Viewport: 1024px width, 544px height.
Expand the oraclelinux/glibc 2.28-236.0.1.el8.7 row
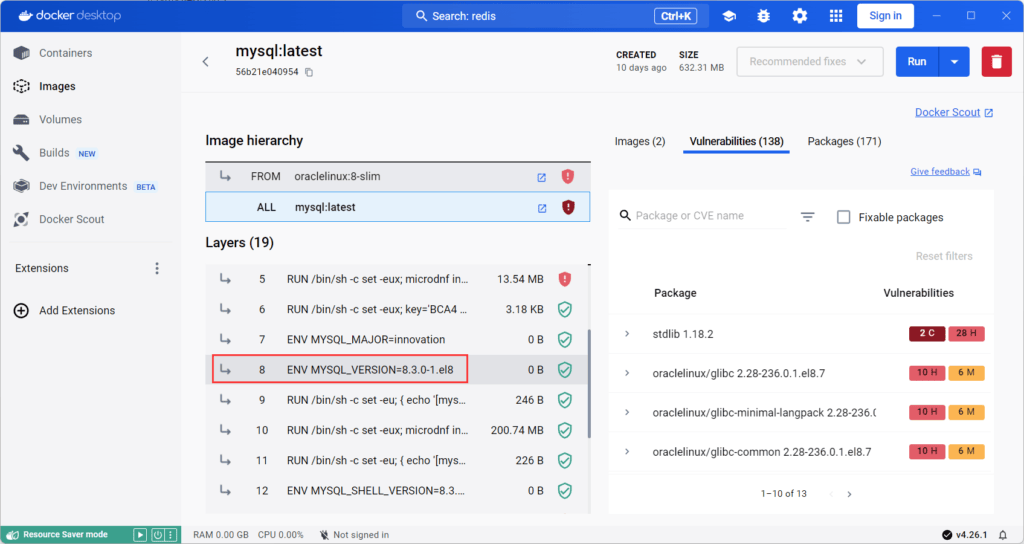[627, 373]
